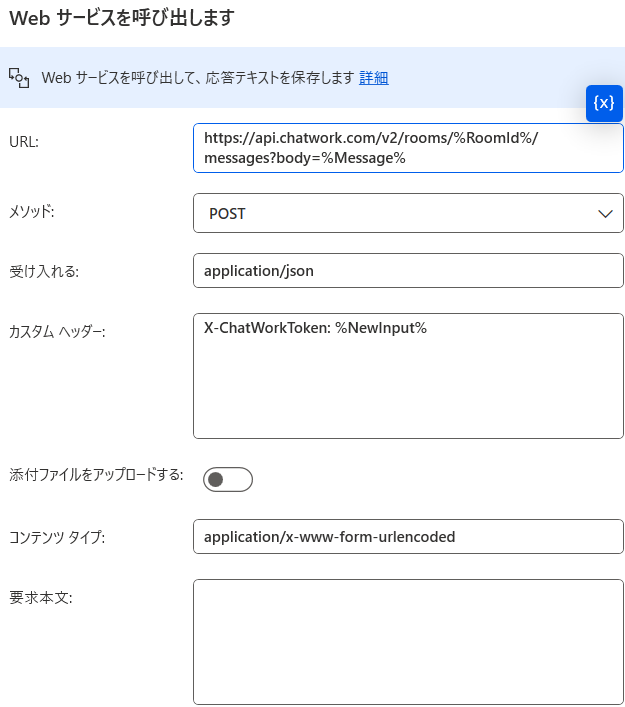Image resolution: width=625 pixels, height=707 pixels.
Task: Open the 詳細 details link
Action: pyautogui.click(x=373, y=78)
